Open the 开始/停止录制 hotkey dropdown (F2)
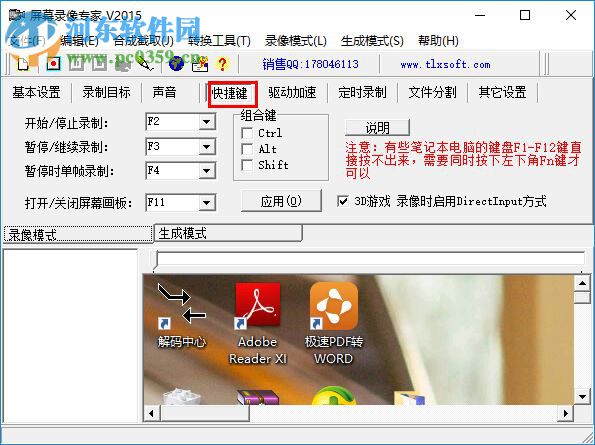This screenshot has height=445, width=595. click(x=207, y=122)
